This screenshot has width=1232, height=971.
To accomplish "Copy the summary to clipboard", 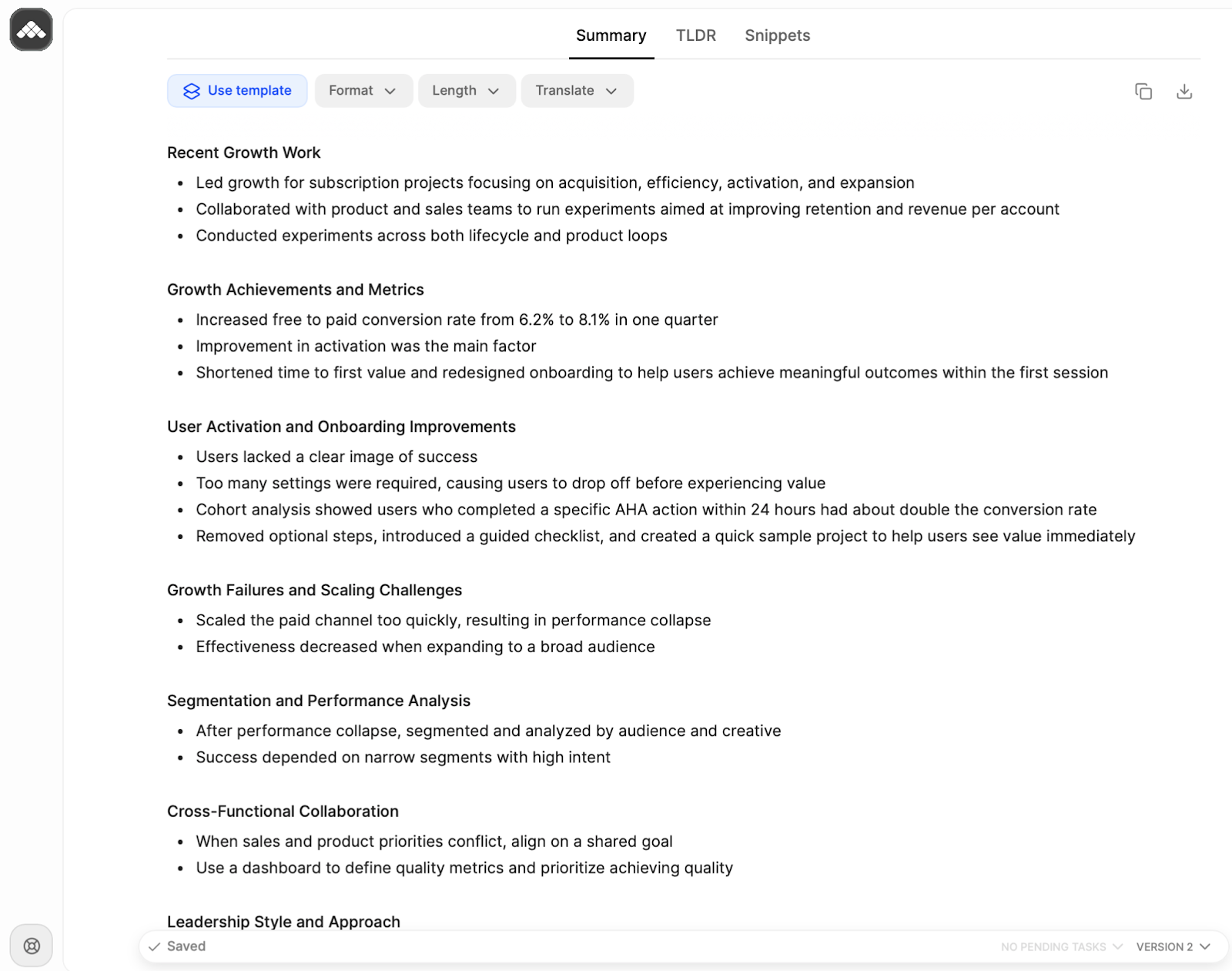I will (x=1143, y=92).
